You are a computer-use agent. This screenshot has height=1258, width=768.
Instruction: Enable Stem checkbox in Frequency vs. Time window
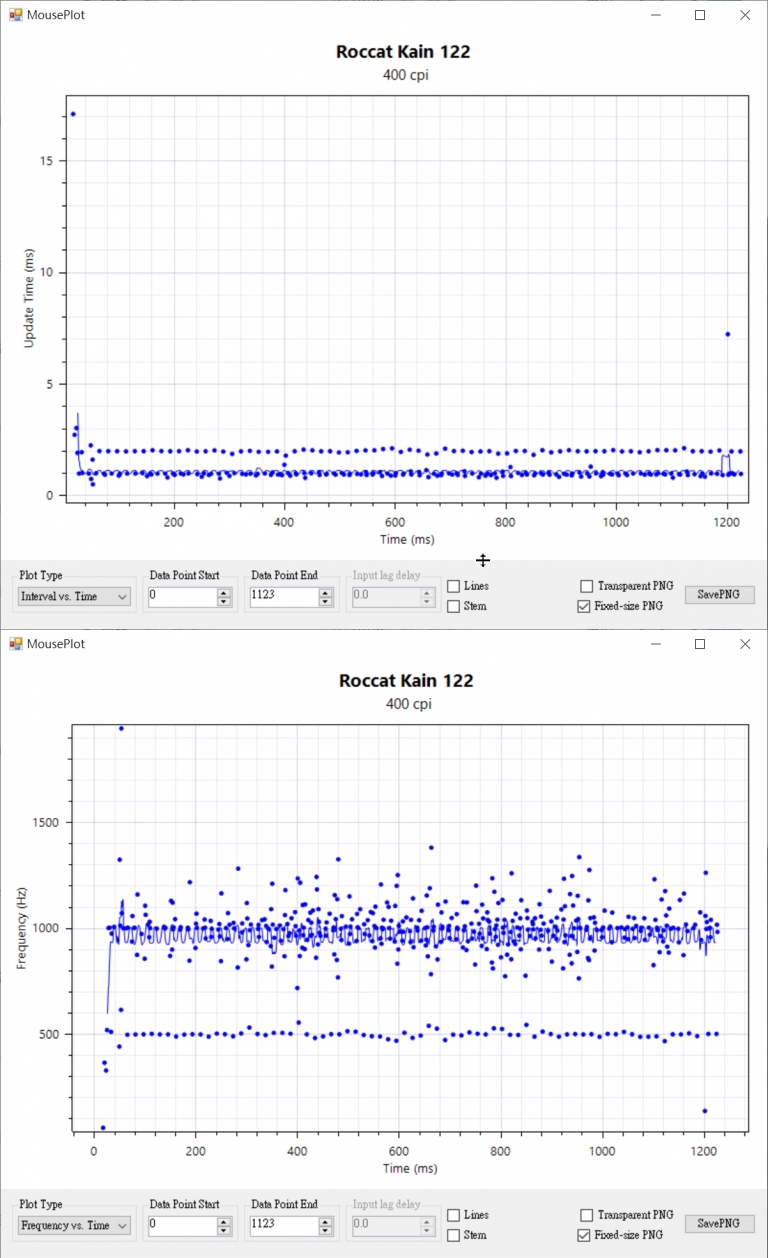[454, 1235]
